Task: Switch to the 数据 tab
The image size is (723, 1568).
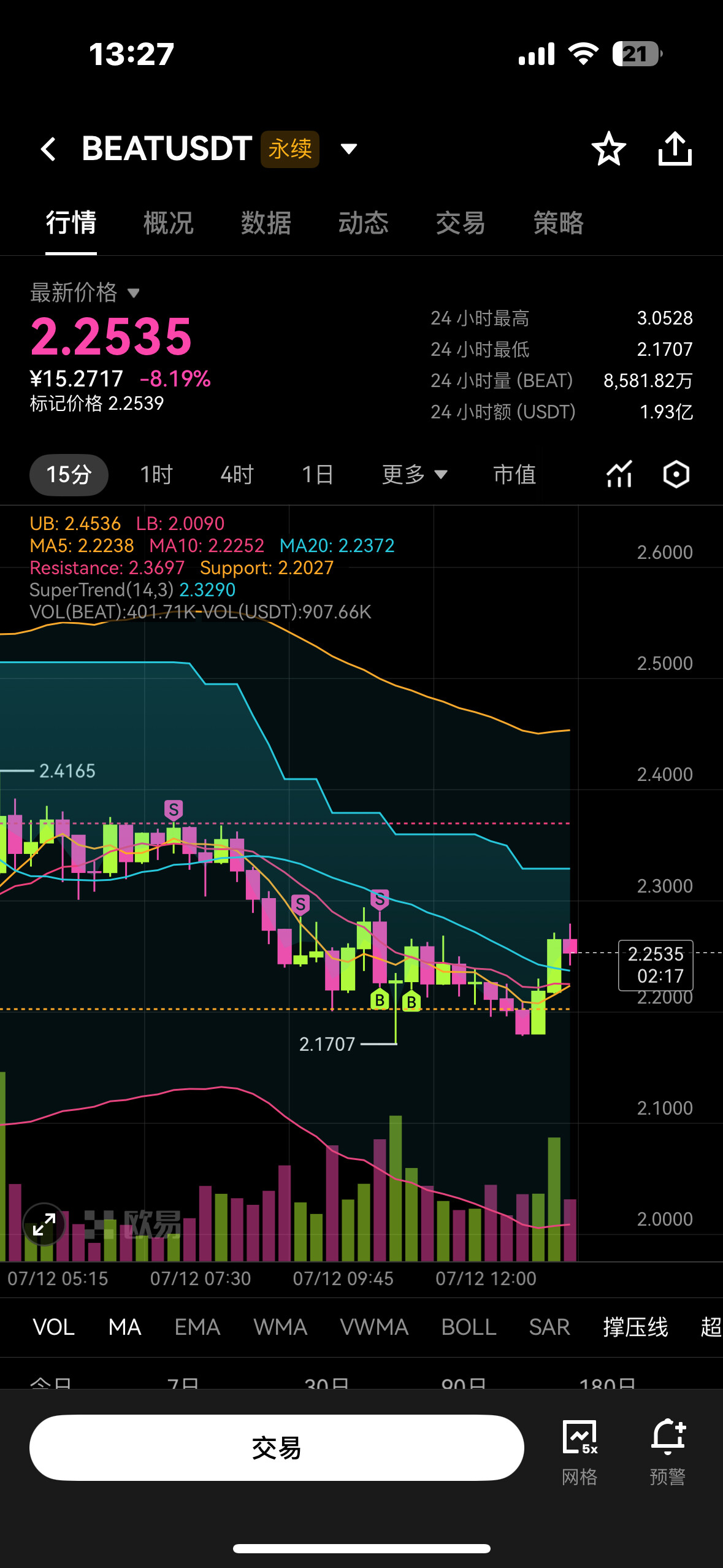Action: [x=266, y=223]
